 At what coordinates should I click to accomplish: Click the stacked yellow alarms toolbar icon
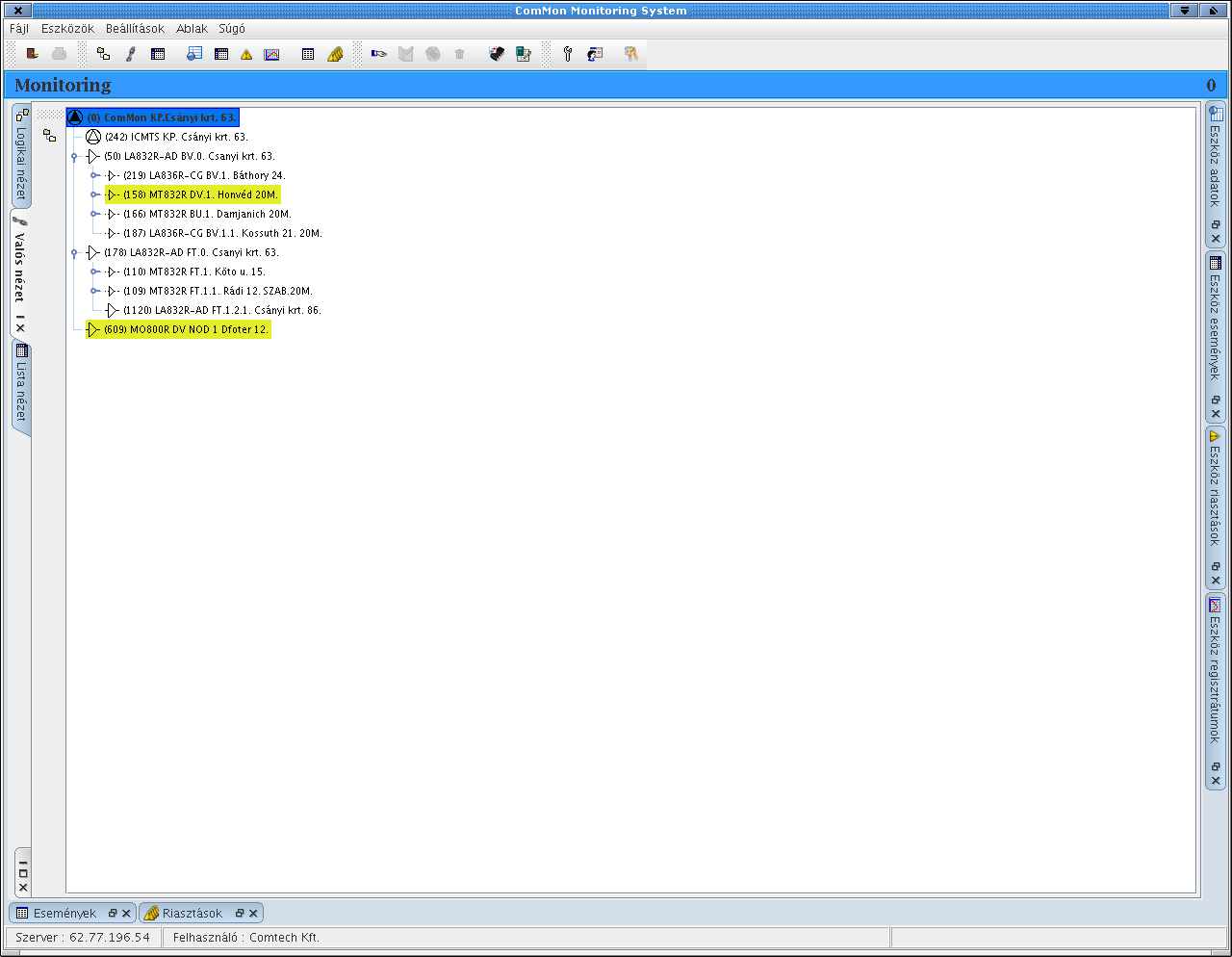pyautogui.click(x=335, y=54)
